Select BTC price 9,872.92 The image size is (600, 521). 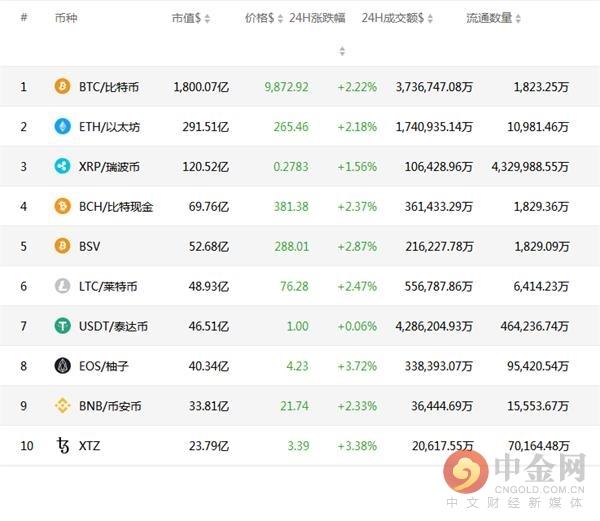pyautogui.click(x=287, y=87)
